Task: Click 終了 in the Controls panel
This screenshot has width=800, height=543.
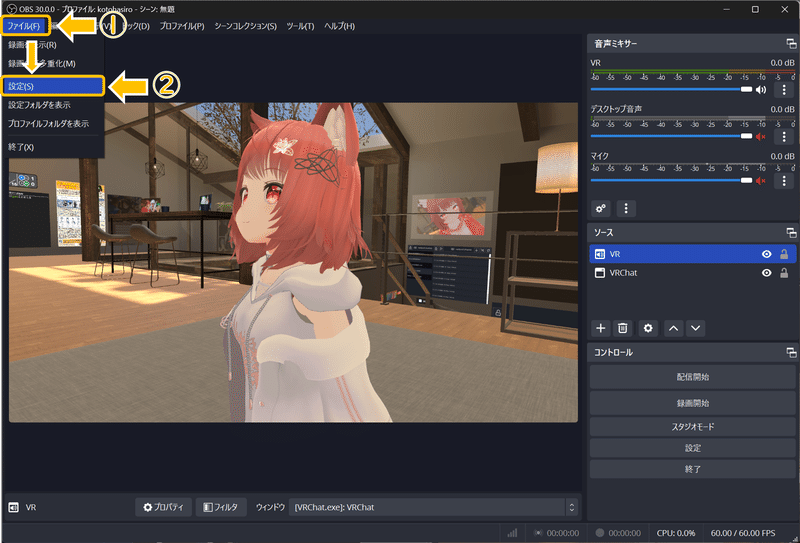Action: tap(692, 469)
